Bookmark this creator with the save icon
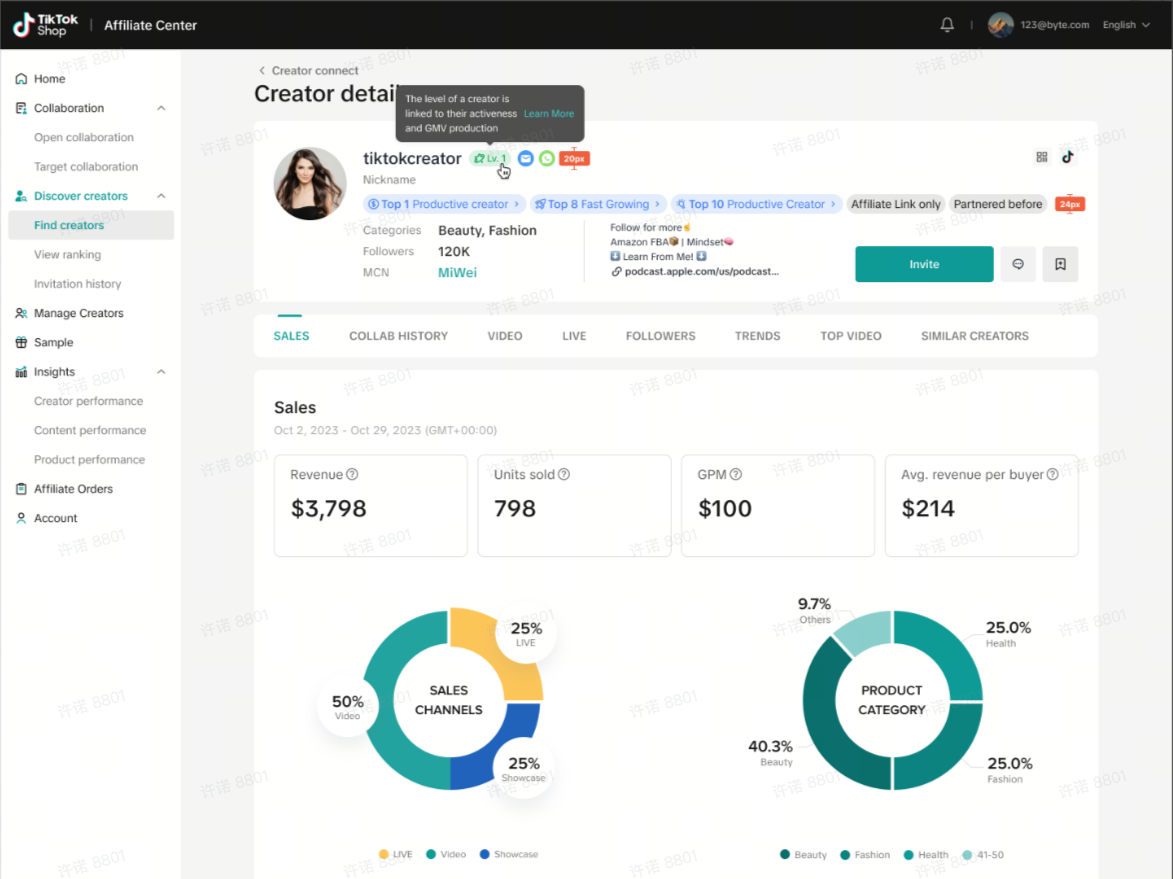The height and width of the screenshot is (879, 1173). tap(1060, 264)
